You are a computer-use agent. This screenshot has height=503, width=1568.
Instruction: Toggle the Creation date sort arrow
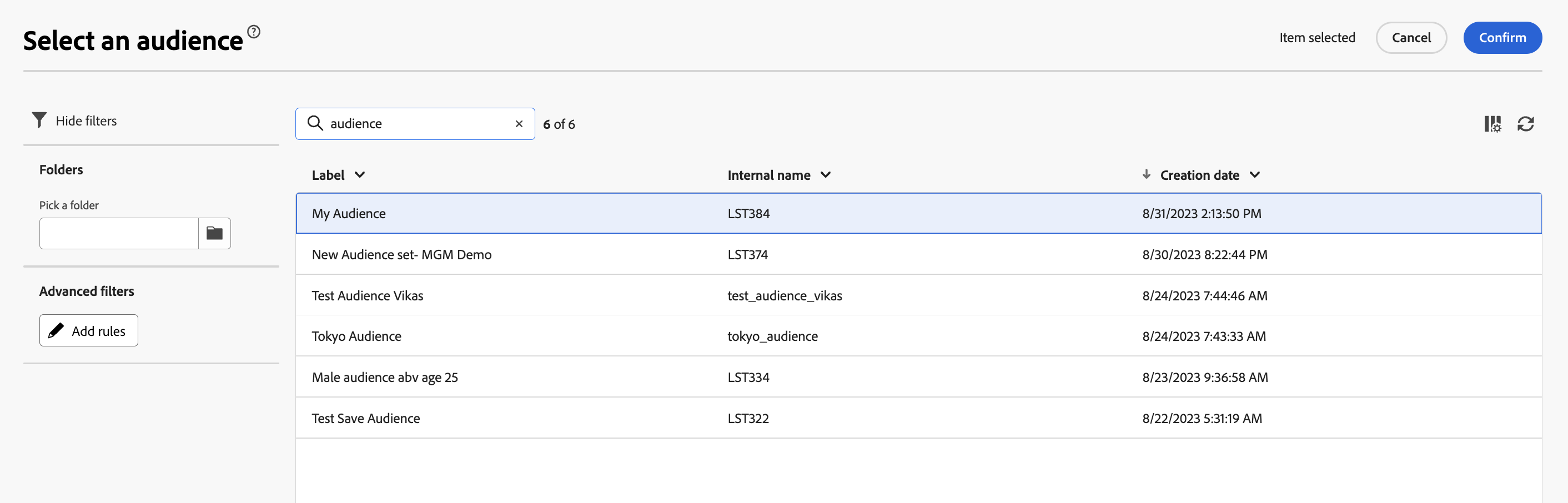point(1146,175)
